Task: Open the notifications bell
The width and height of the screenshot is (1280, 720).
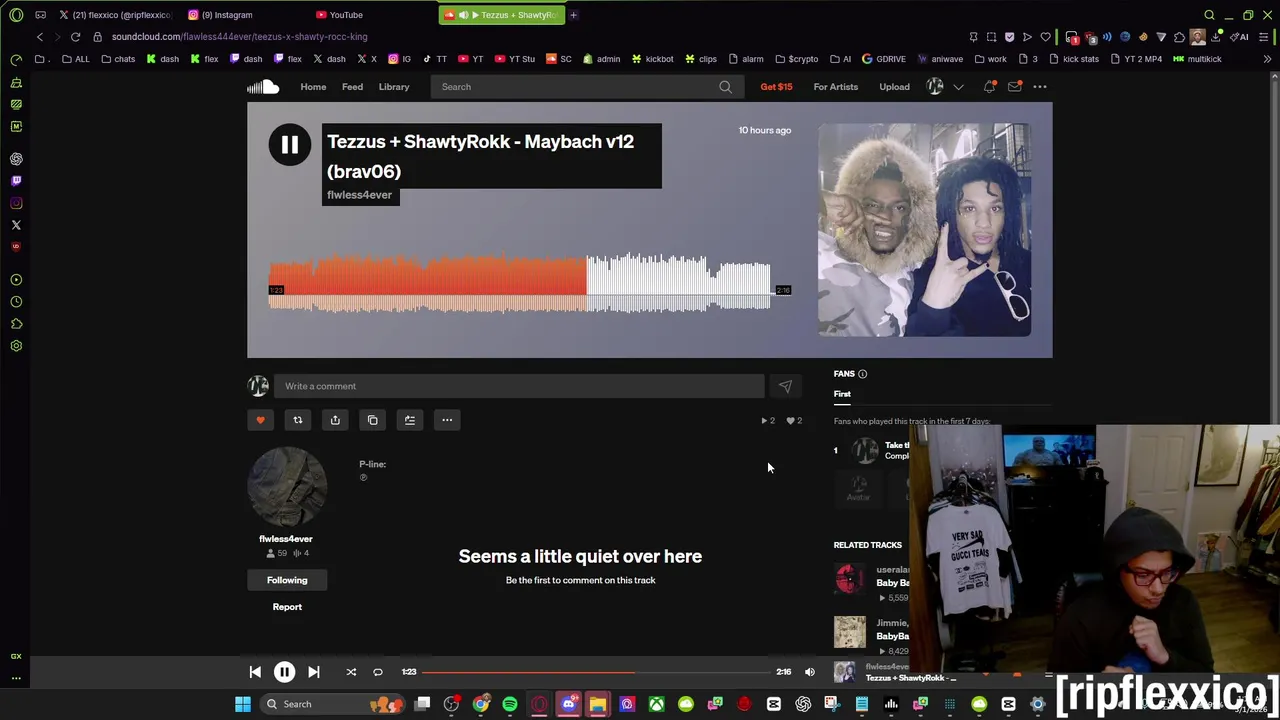Action: coord(989,87)
